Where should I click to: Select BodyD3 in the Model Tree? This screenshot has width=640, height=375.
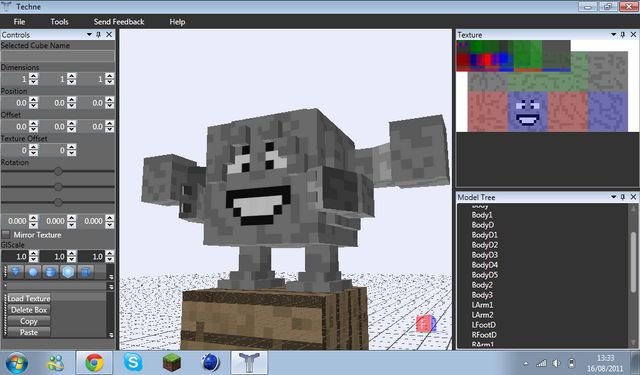pyautogui.click(x=484, y=255)
